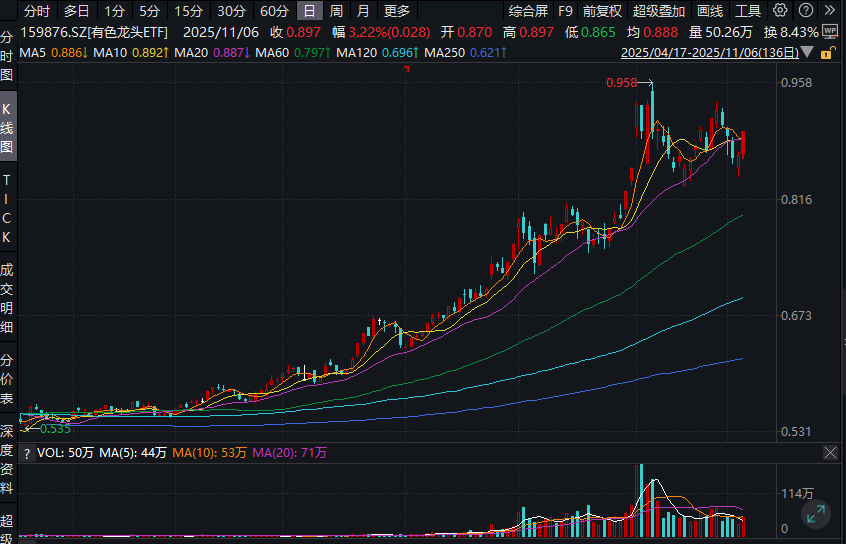Open the 成交明细 sidebar panel
Screen dimensions: 846x544
[x=8, y=296]
